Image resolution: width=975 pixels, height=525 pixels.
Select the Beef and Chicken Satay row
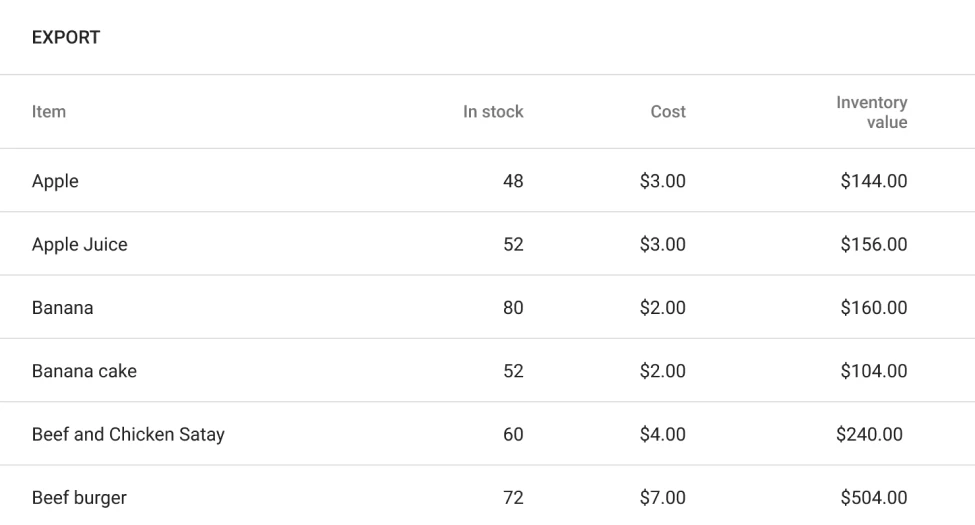[x=128, y=434]
